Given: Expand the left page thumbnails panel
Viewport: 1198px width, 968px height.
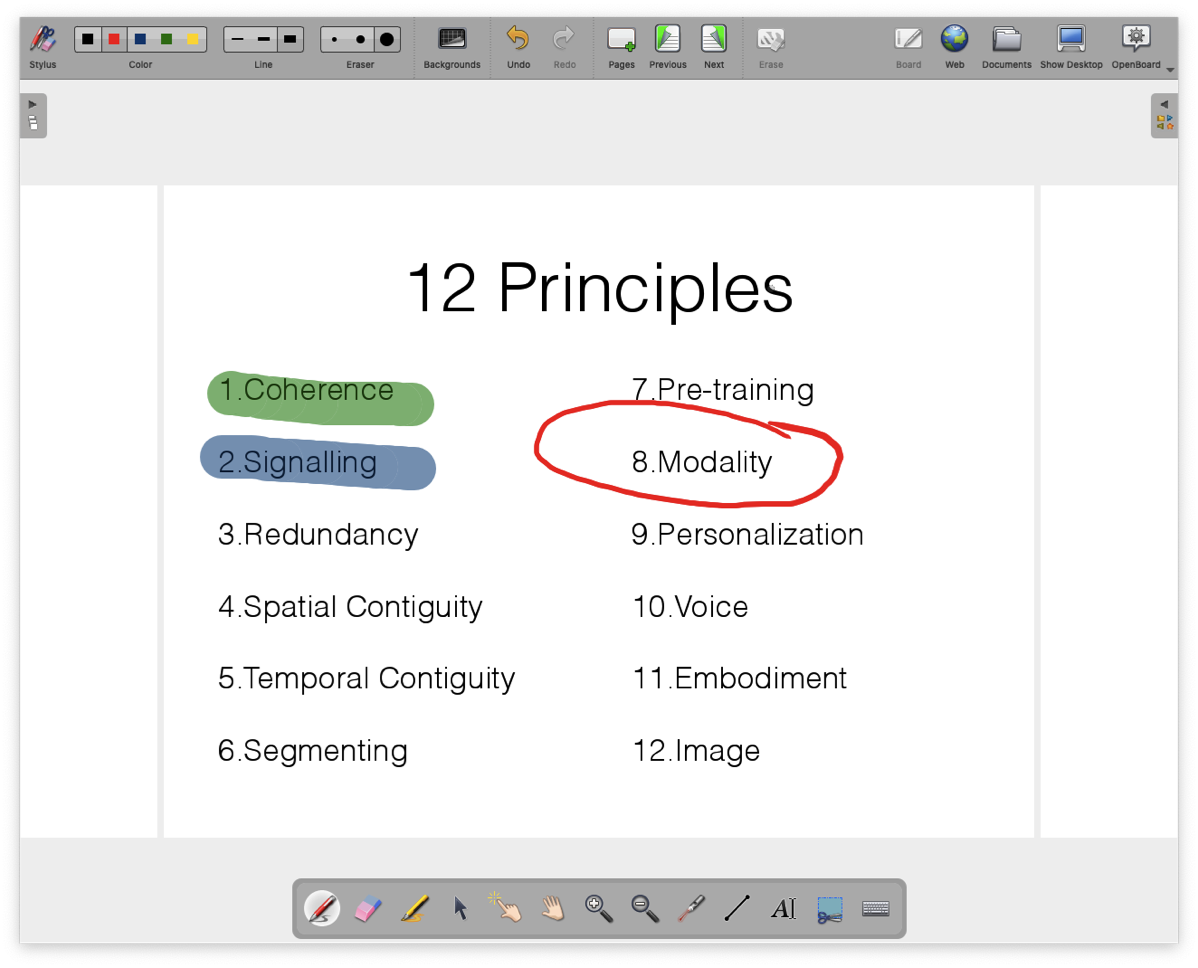Looking at the screenshot, I should coord(33,115).
